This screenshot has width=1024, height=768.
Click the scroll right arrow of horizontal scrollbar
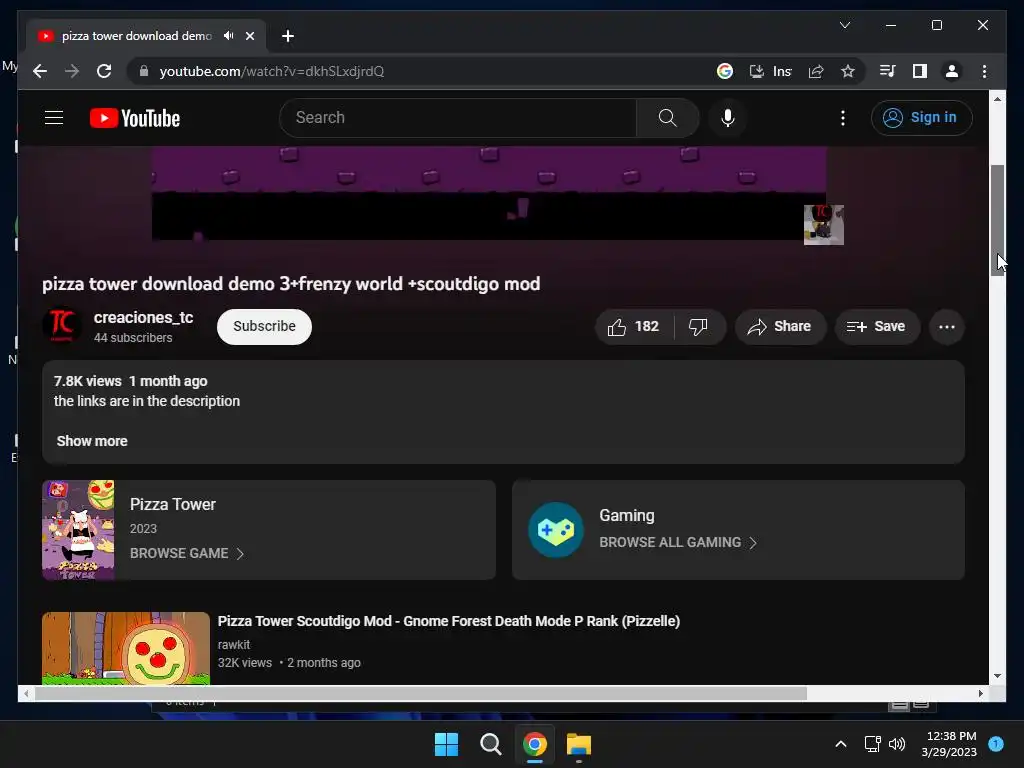(980, 694)
